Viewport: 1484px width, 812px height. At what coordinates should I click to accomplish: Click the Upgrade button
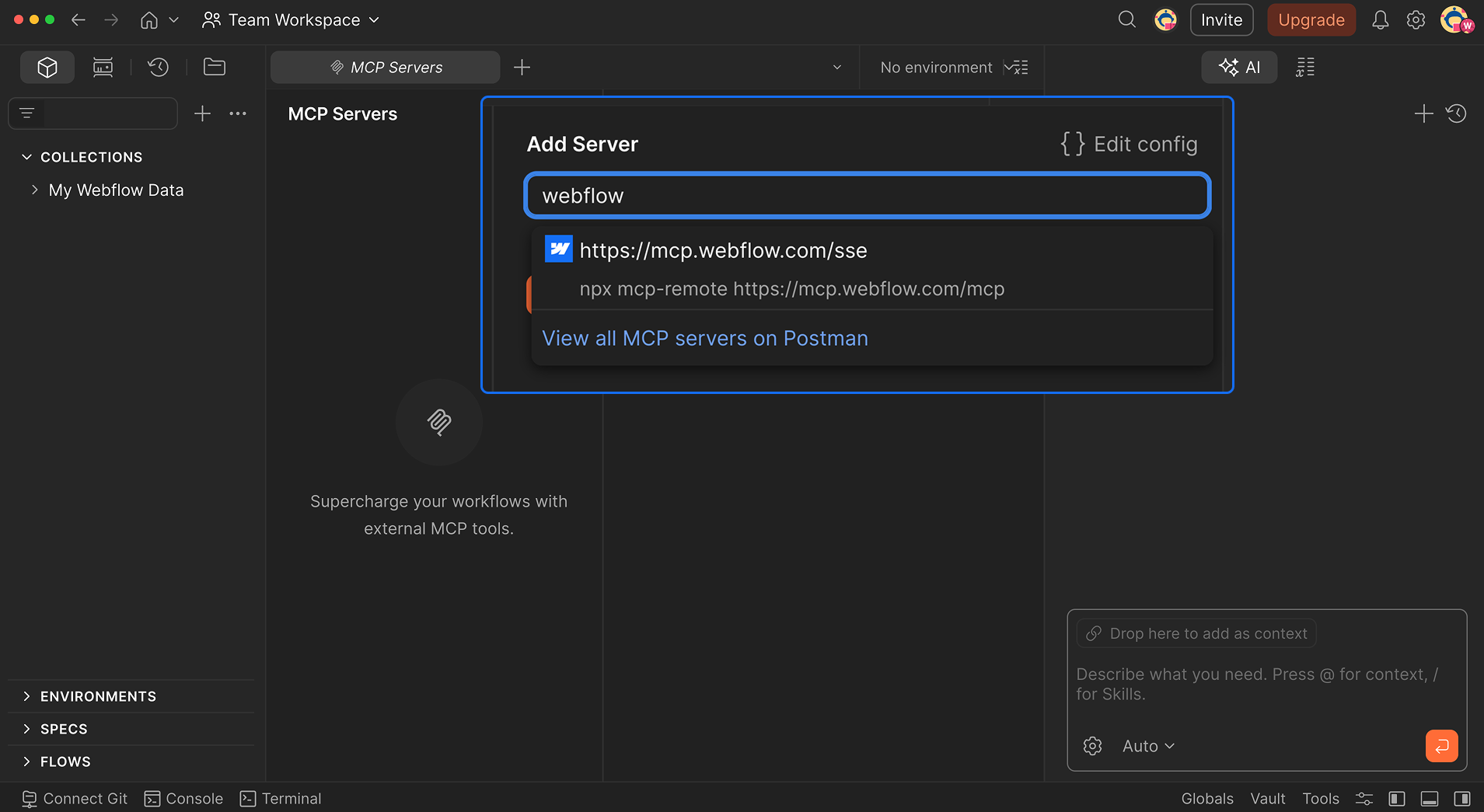pos(1311,20)
